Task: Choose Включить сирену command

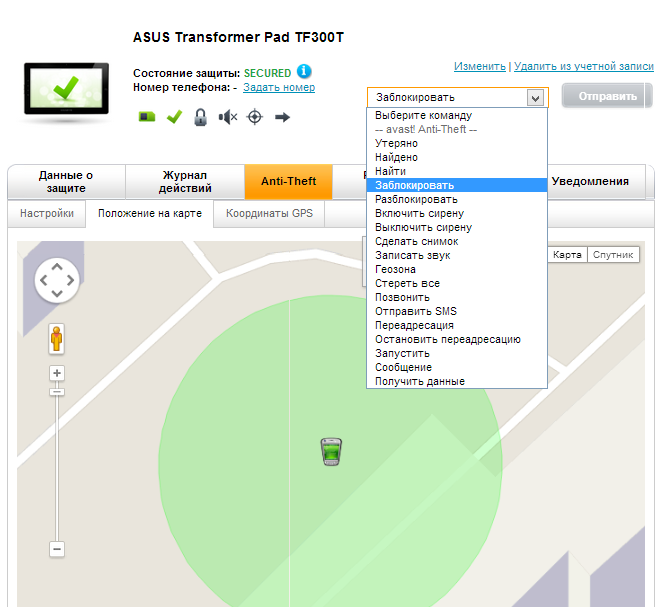Action: pyautogui.click(x=457, y=213)
